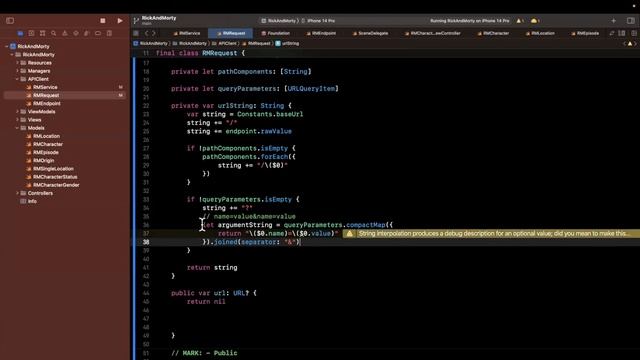Click the yellow warning icon on line 37
Viewport: 640px width, 360px height.
tap(350, 233)
